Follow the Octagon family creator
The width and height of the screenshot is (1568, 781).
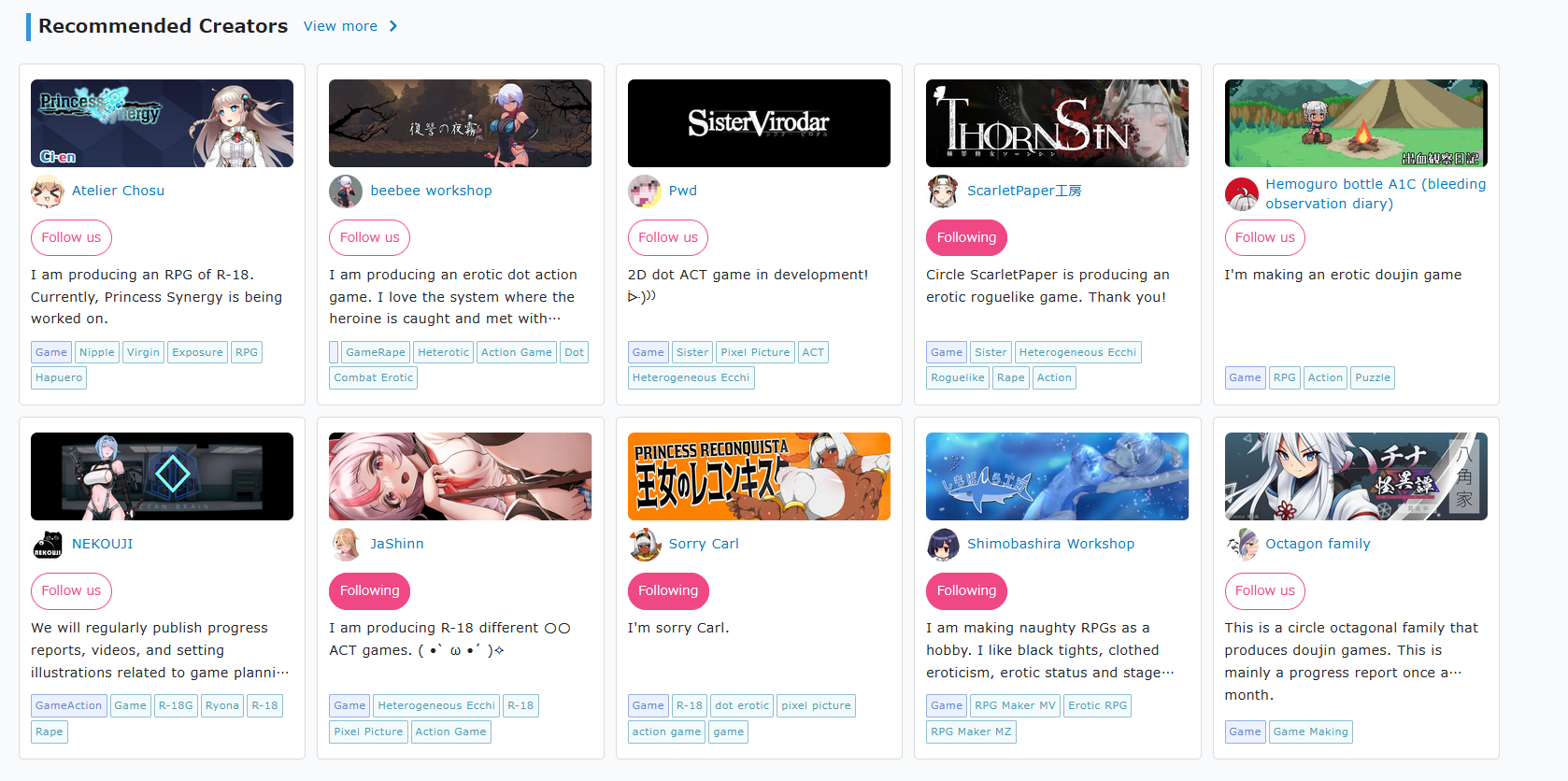(x=1265, y=590)
